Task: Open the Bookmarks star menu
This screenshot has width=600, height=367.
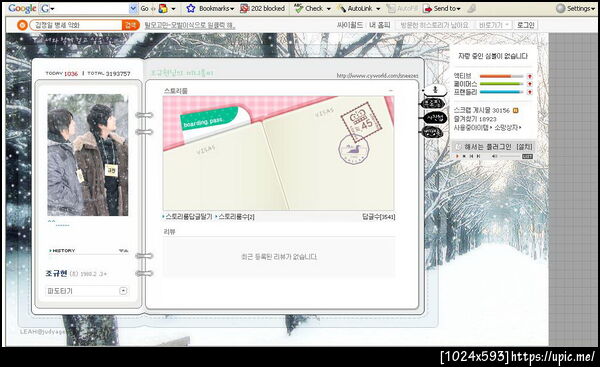Action: tap(210, 8)
